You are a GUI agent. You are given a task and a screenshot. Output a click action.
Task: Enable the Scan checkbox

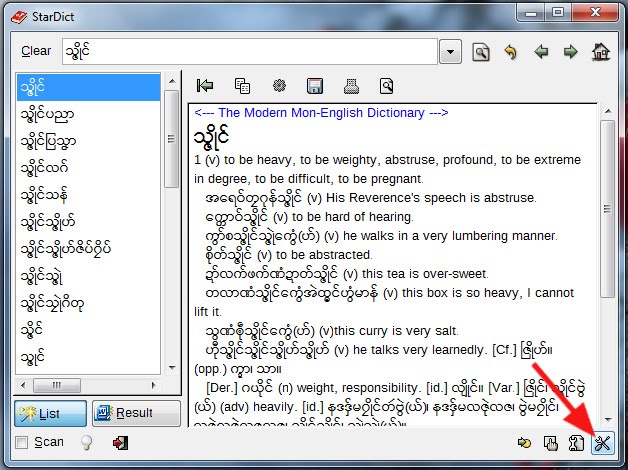22,442
